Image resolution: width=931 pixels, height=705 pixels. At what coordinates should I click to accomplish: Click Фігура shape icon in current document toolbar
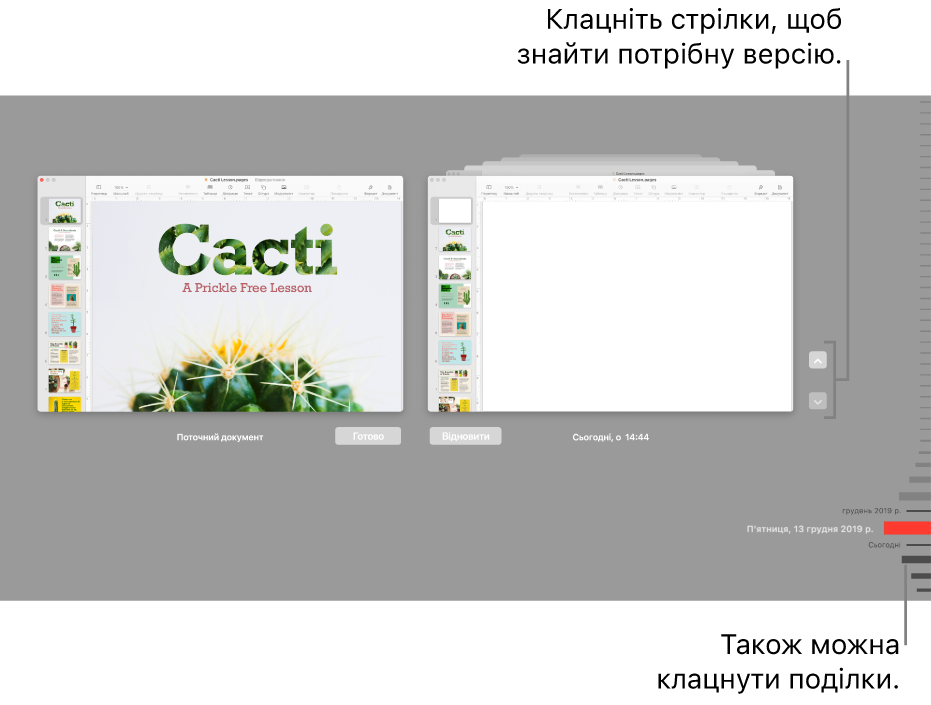(x=264, y=187)
